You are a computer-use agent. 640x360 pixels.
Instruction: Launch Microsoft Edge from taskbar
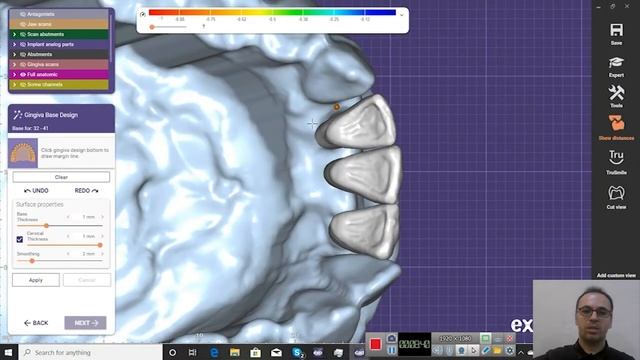214,352
